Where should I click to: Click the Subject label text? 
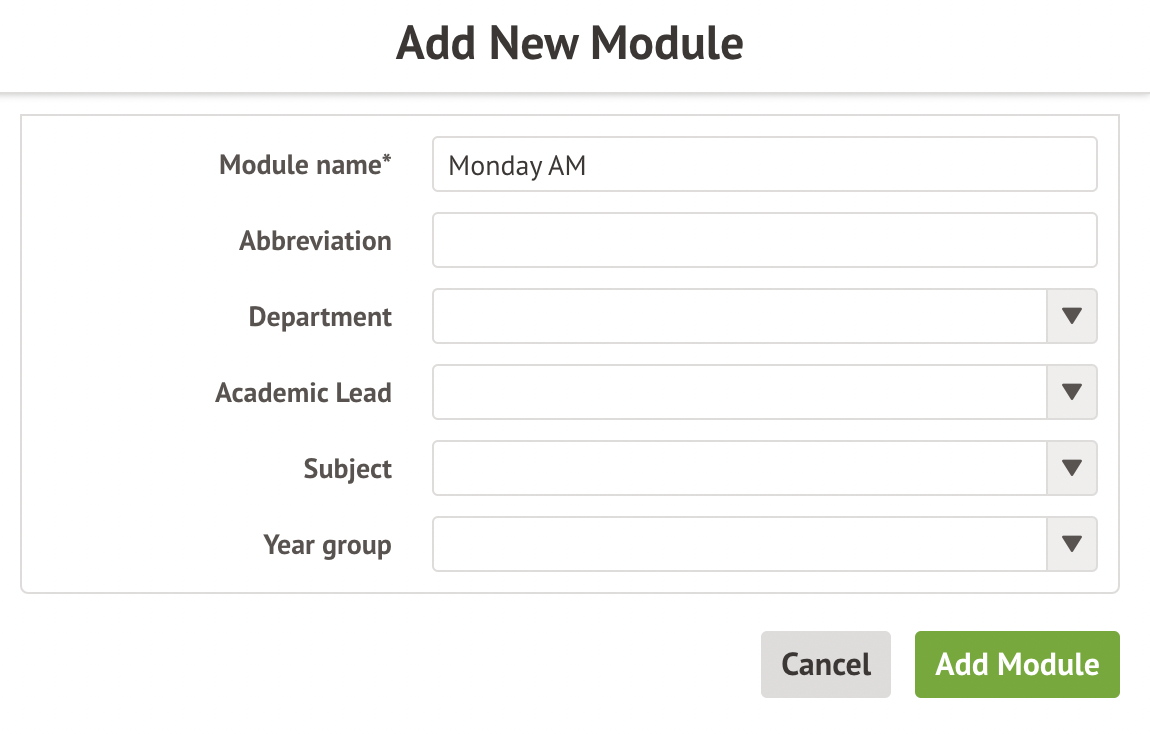347,469
